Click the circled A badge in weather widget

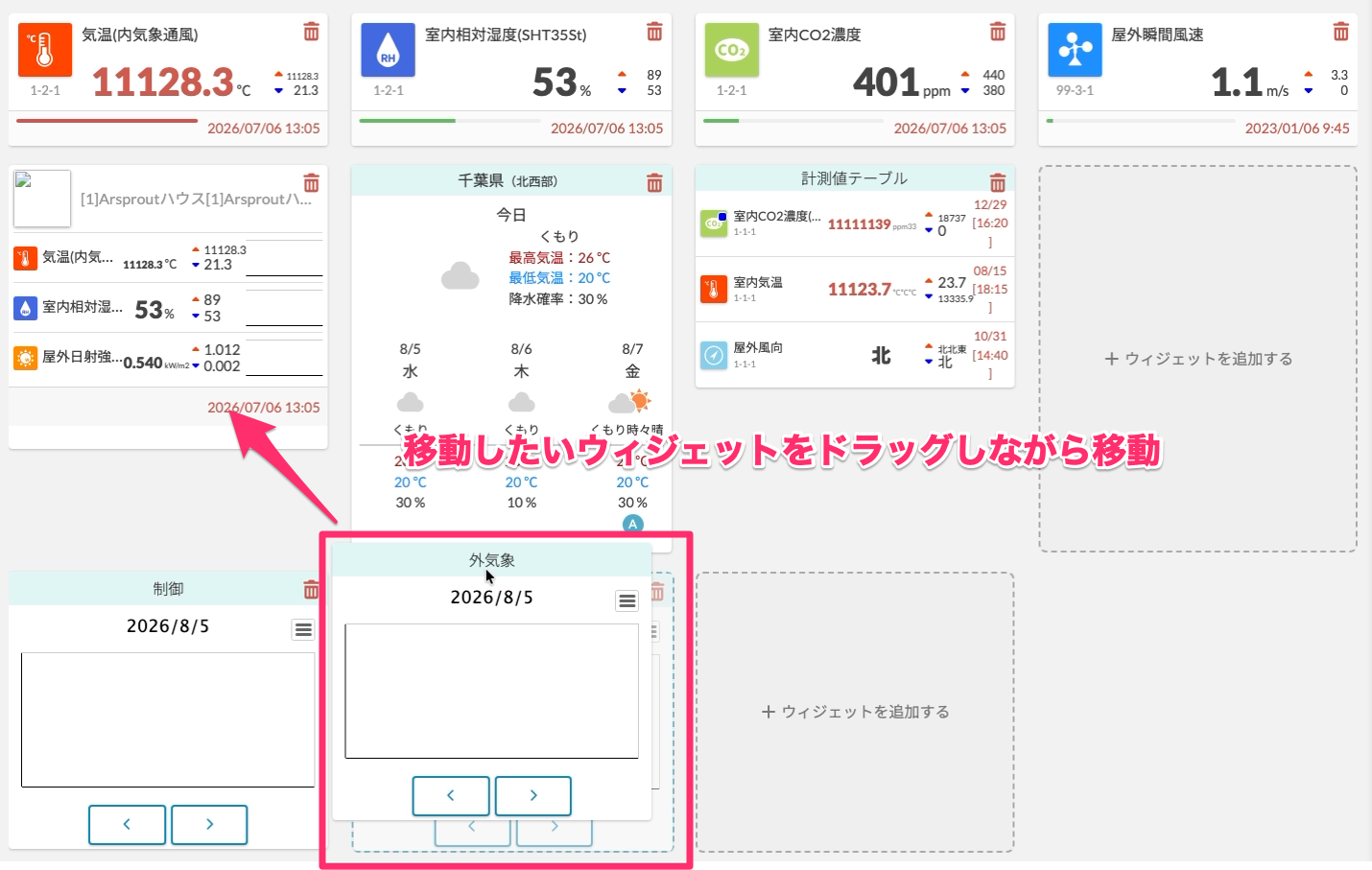coord(632,524)
